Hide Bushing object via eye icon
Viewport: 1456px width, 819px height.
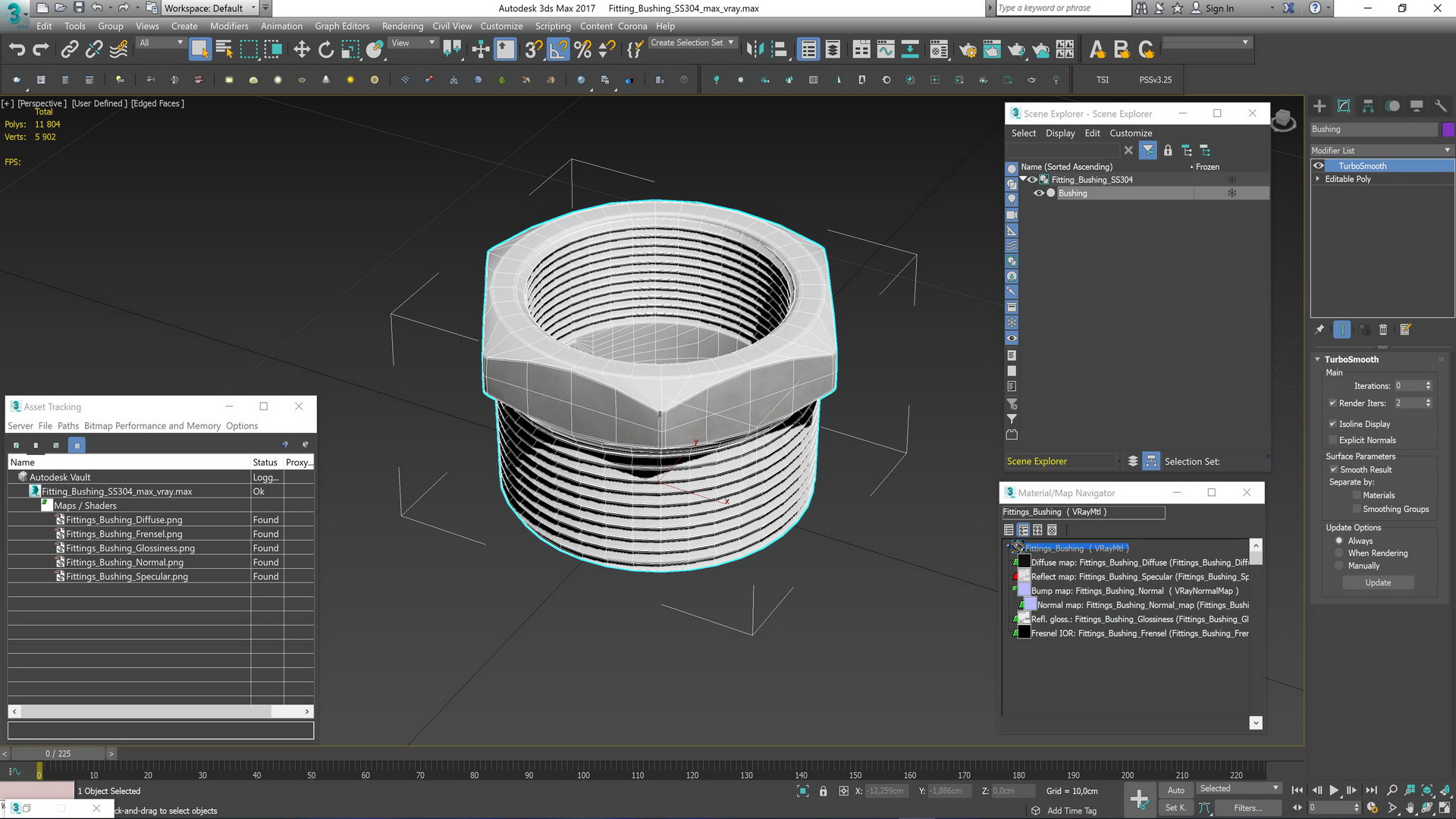point(1039,193)
